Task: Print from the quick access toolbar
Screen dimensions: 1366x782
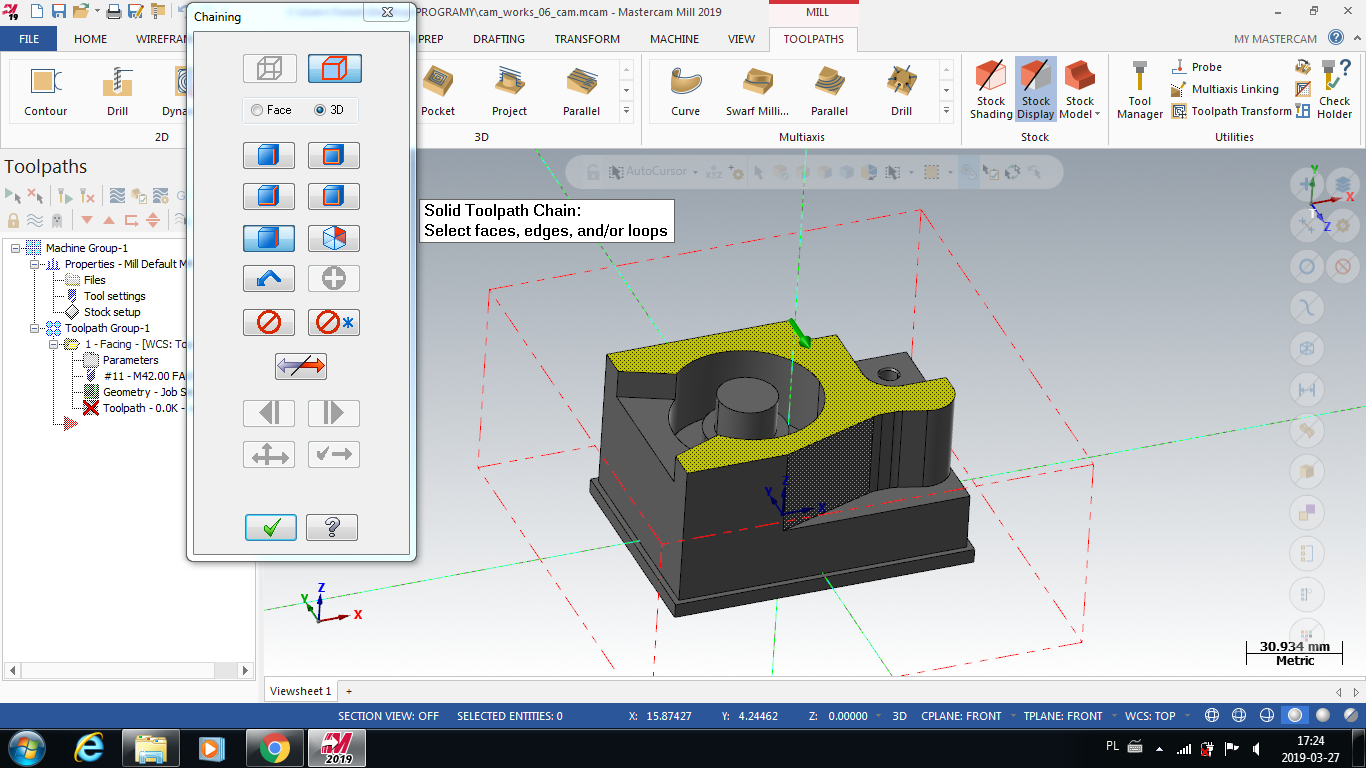Action: [113, 11]
